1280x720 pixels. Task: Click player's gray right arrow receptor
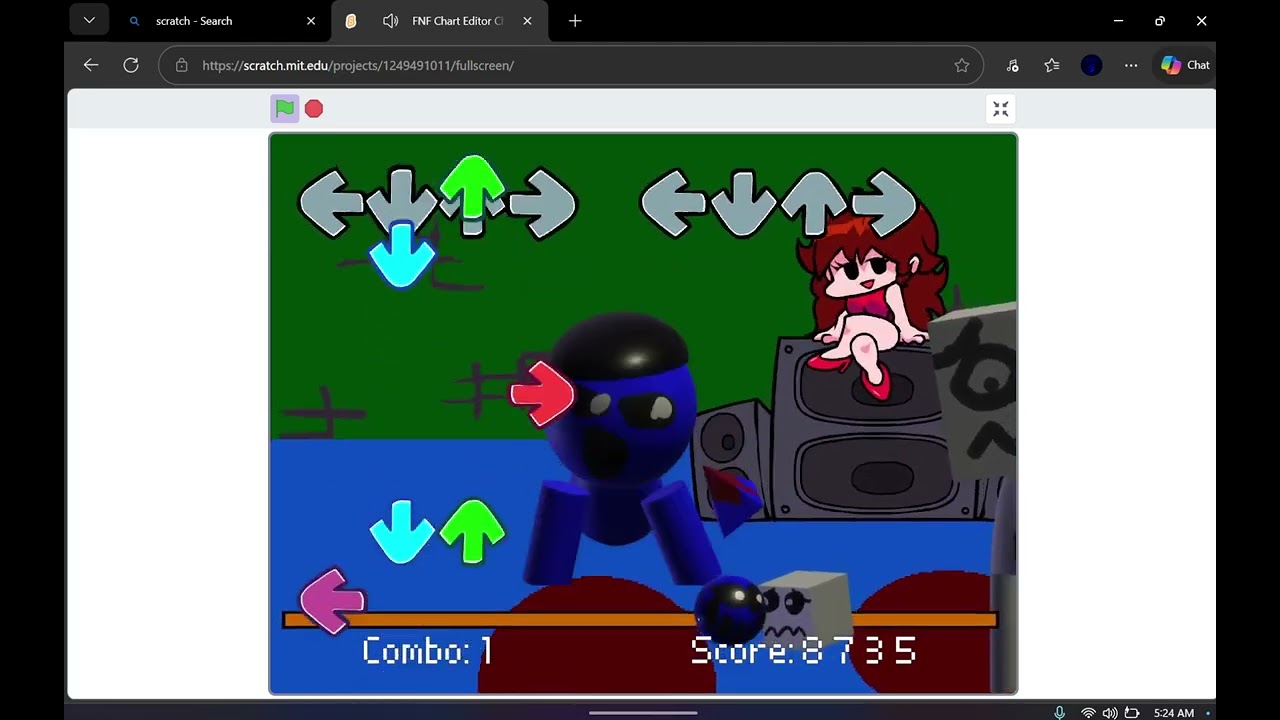[884, 203]
